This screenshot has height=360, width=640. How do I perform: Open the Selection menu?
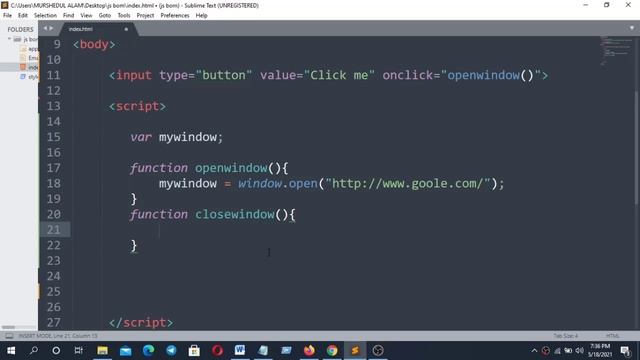[x=45, y=16]
